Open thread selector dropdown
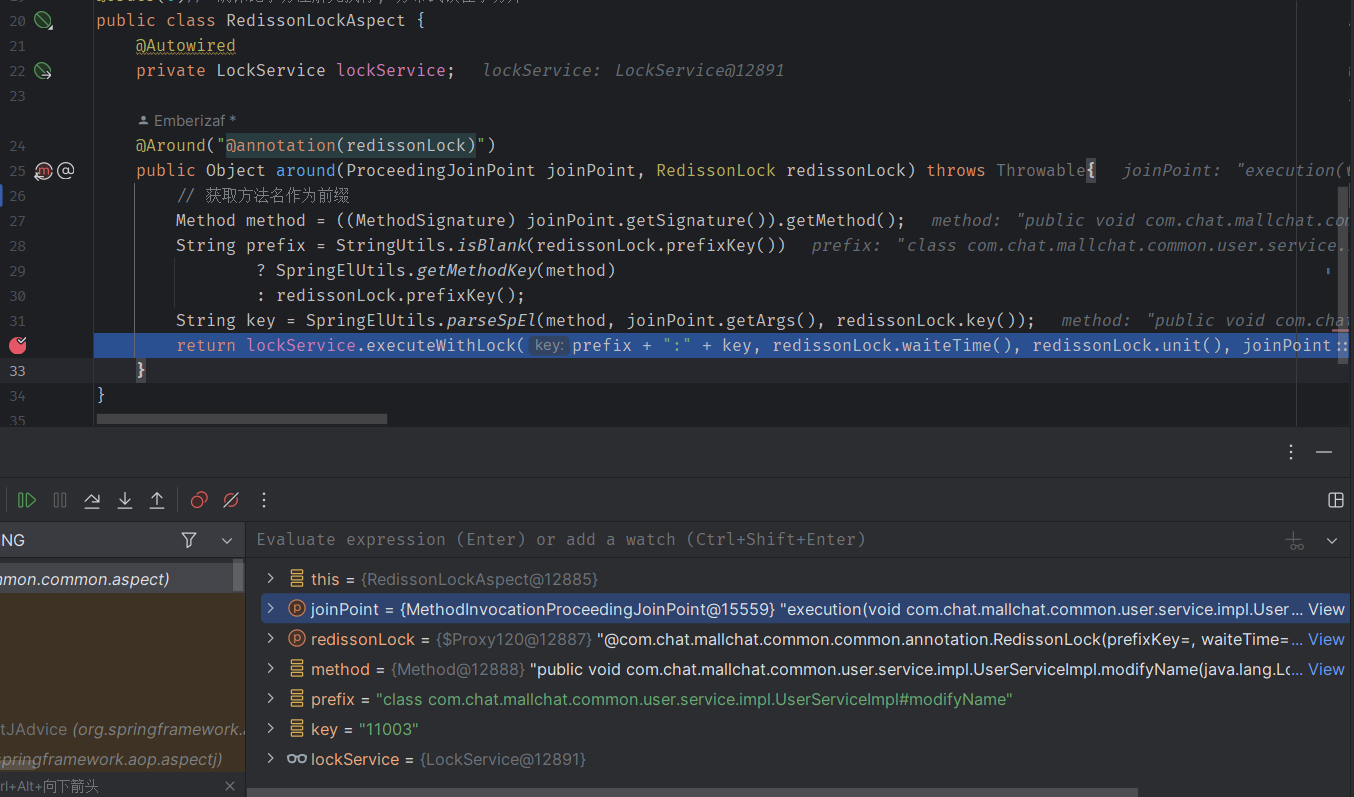1354x797 pixels. point(227,540)
